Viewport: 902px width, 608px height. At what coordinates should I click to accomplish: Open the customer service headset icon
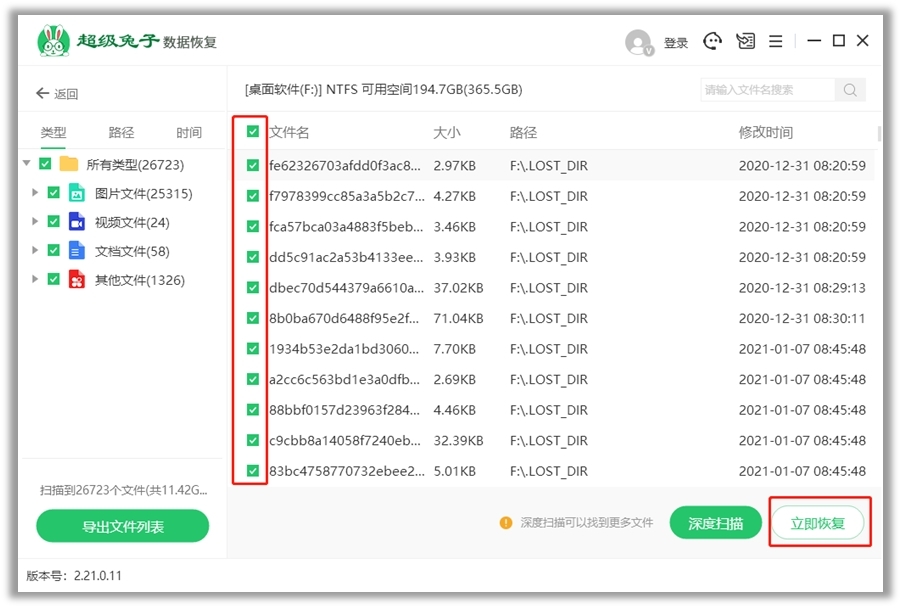(x=712, y=41)
